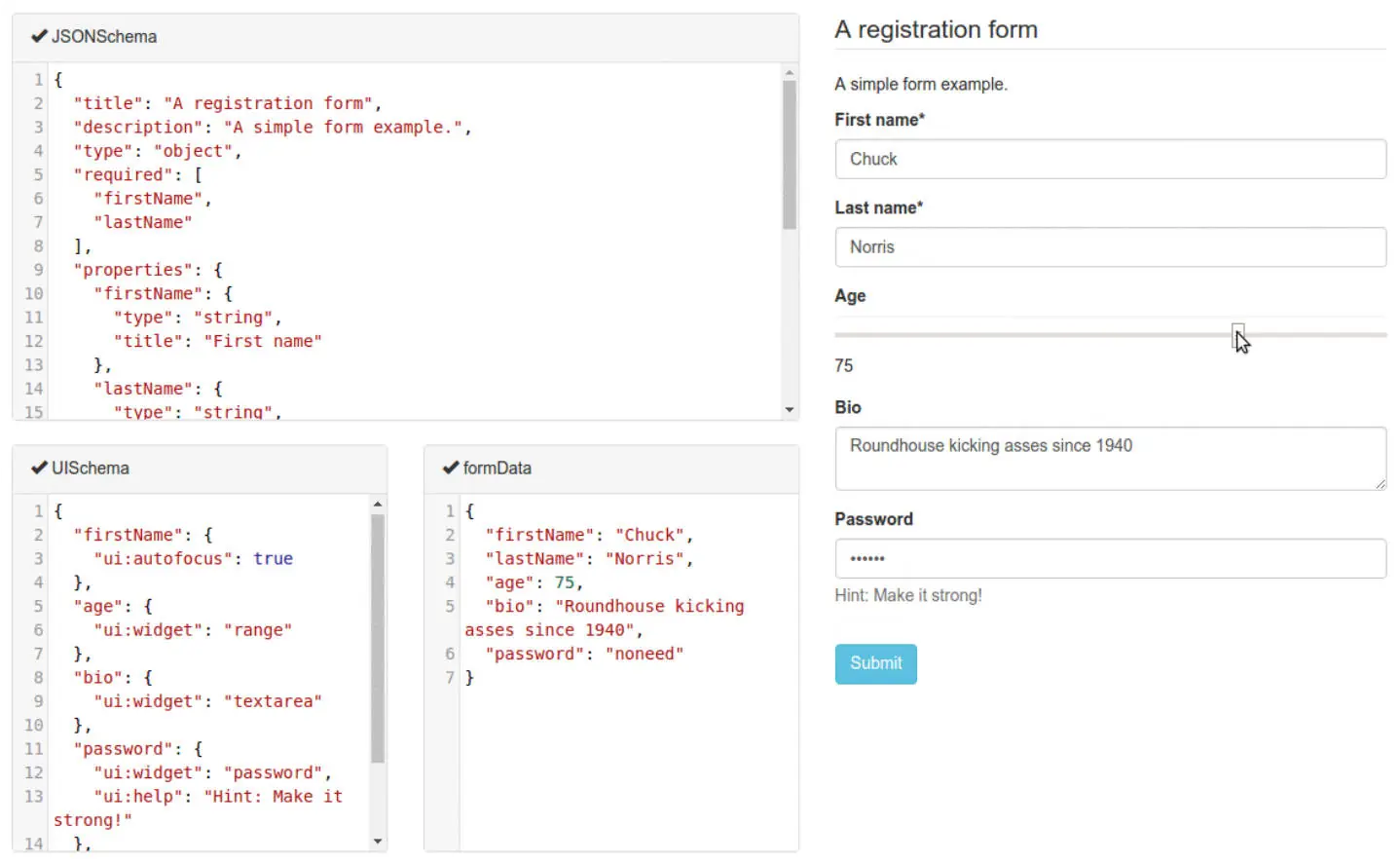Viewport: 1400px width, 863px height.
Task: Click the JSONSchema editor scroll-down arrow
Action: [x=790, y=410]
